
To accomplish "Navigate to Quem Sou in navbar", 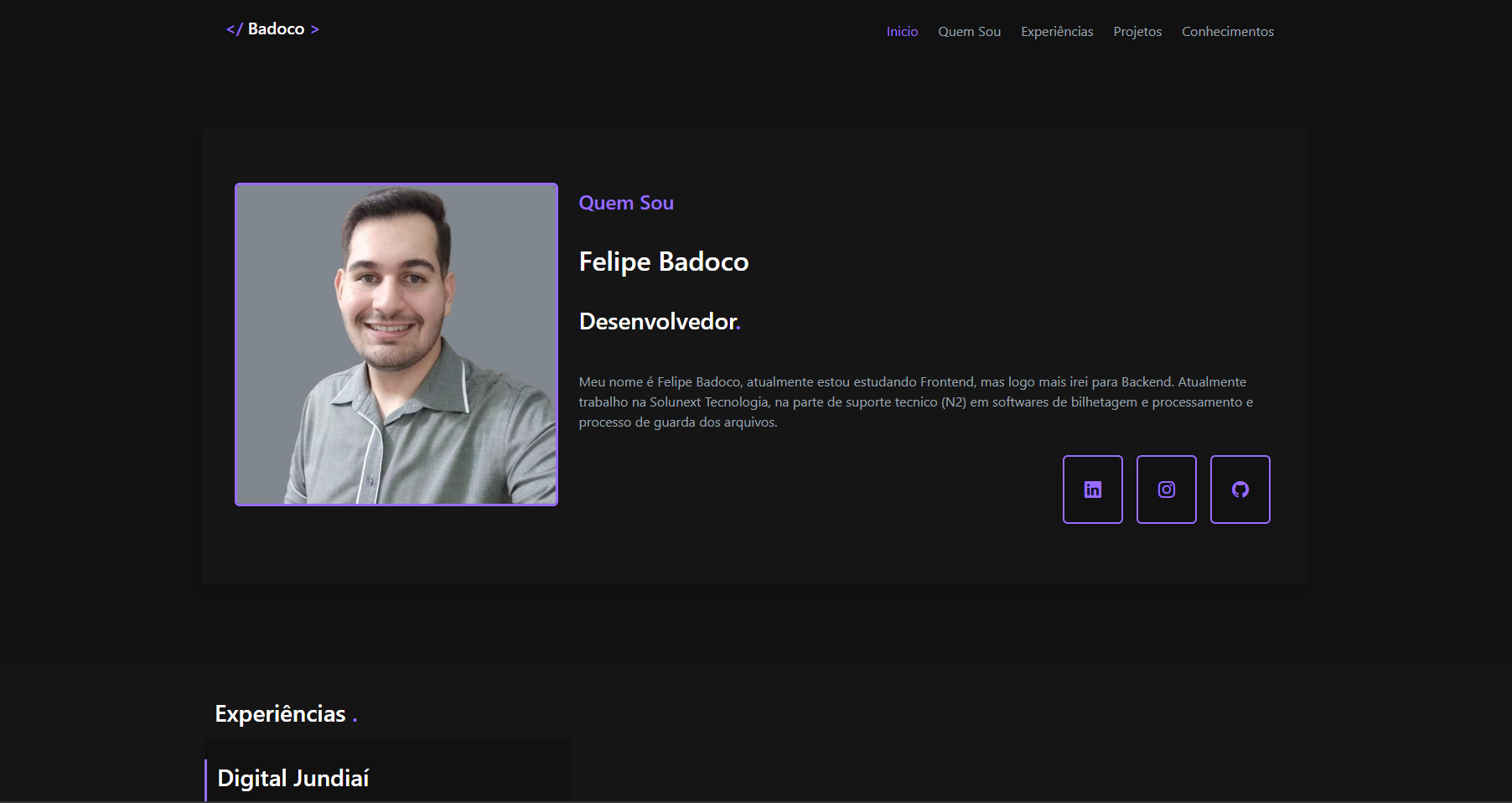I will coord(969,32).
